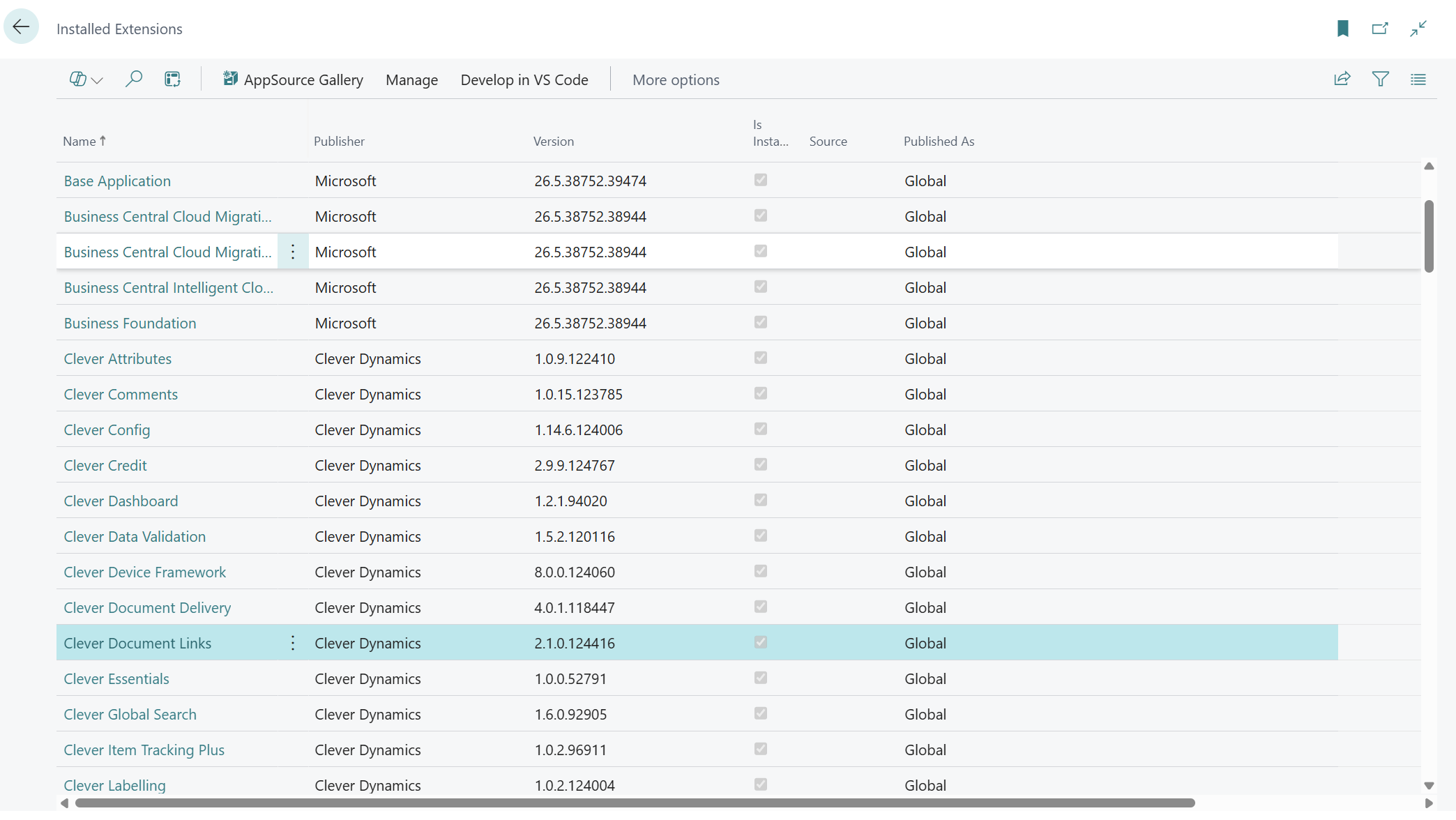This screenshot has height=820, width=1456.
Task: Share the Installed Extensions page
Action: tap(1342, 79)
